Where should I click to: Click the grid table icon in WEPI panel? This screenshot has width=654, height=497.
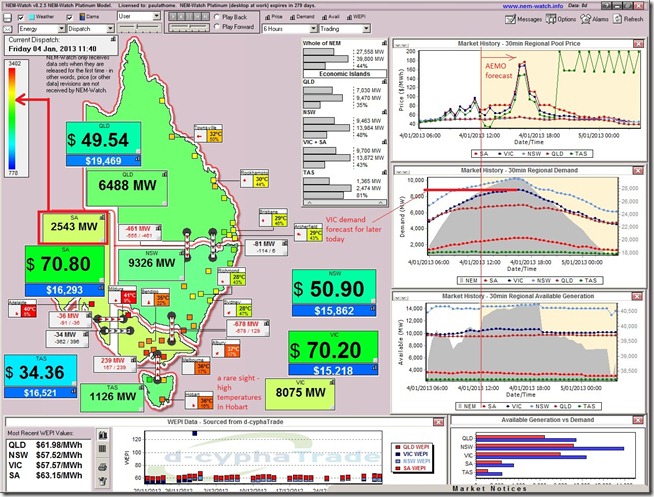(103, 449)
